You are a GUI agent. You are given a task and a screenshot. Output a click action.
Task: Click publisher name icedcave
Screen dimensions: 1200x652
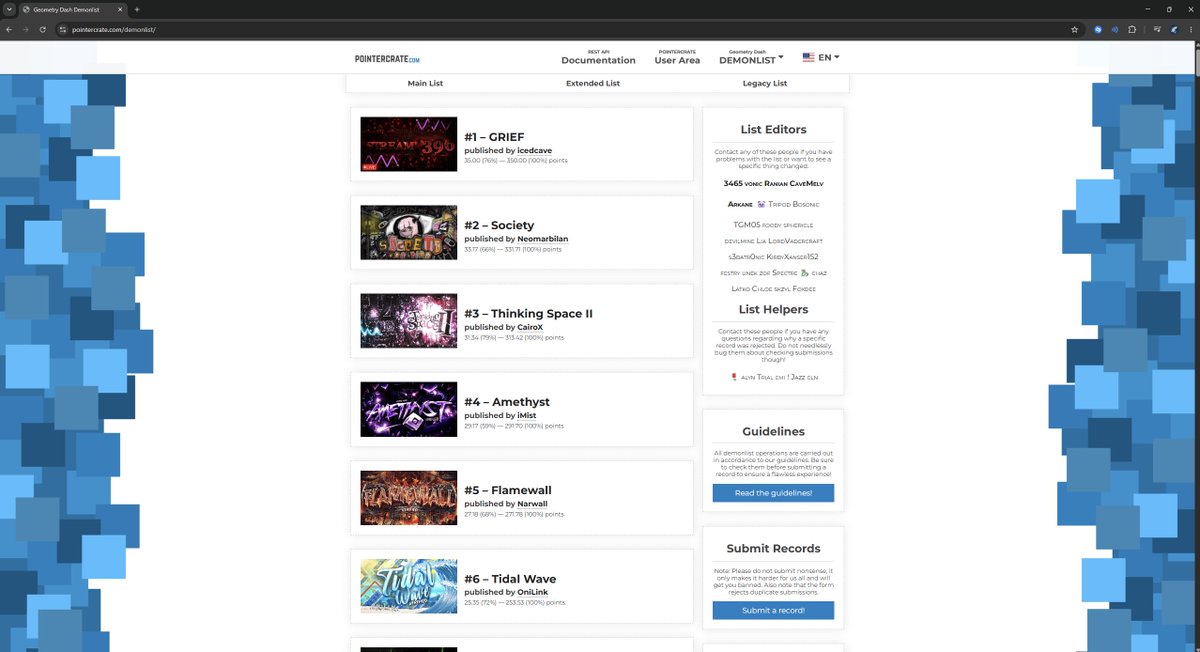click(x=534, y=150)
